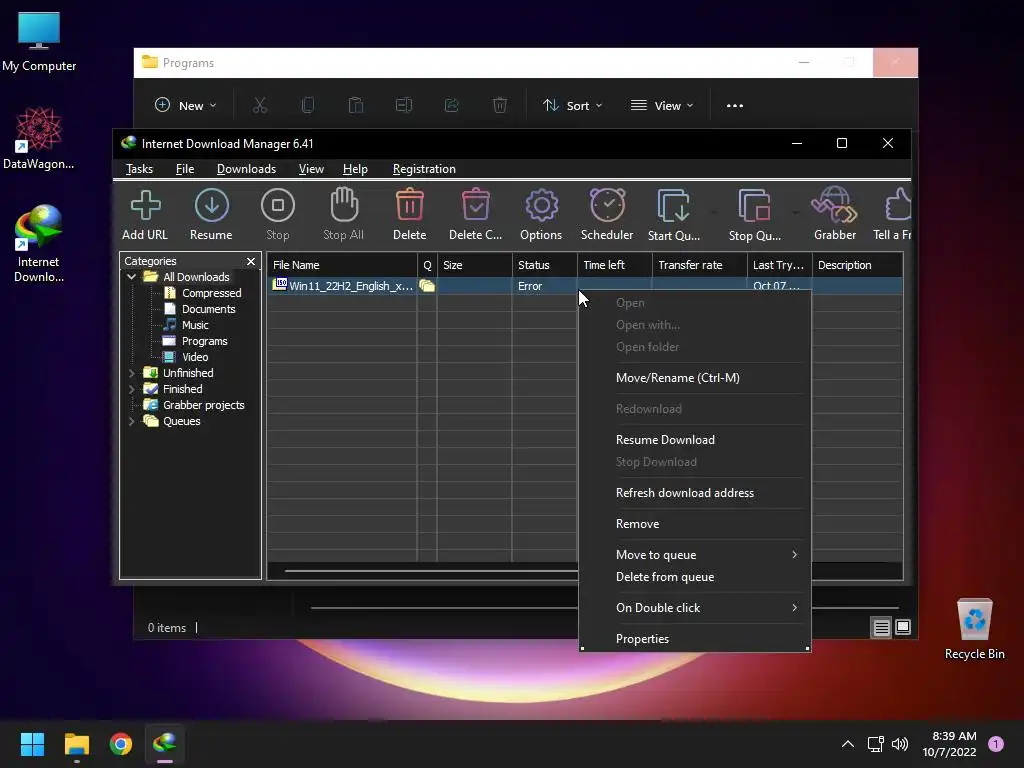Sort by the Description column header
The height and width of the screenshot is (768, 1024).
857,265
